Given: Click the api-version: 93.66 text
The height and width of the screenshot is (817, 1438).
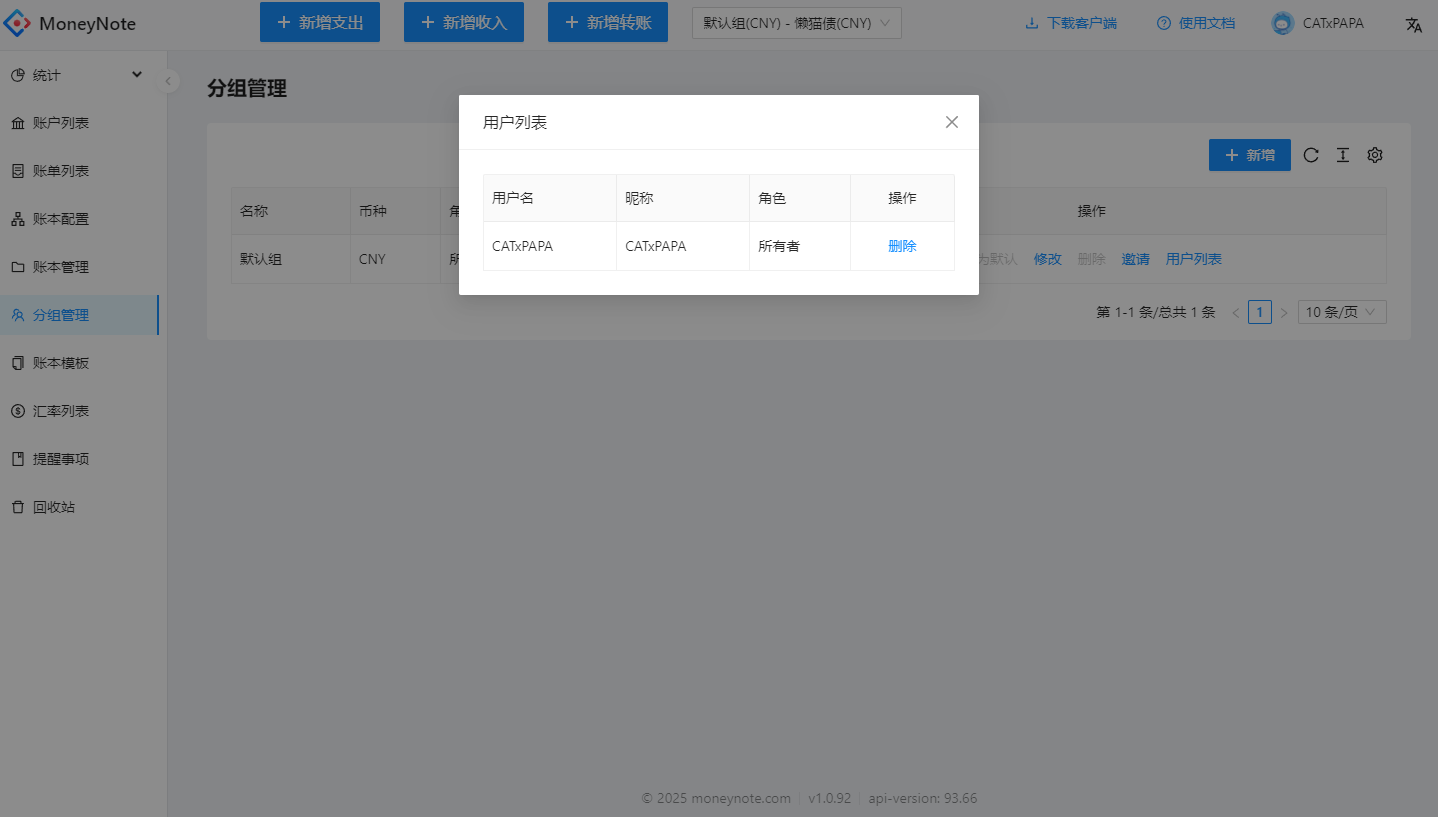Looking at the screenshot, I should pos(923,798).
